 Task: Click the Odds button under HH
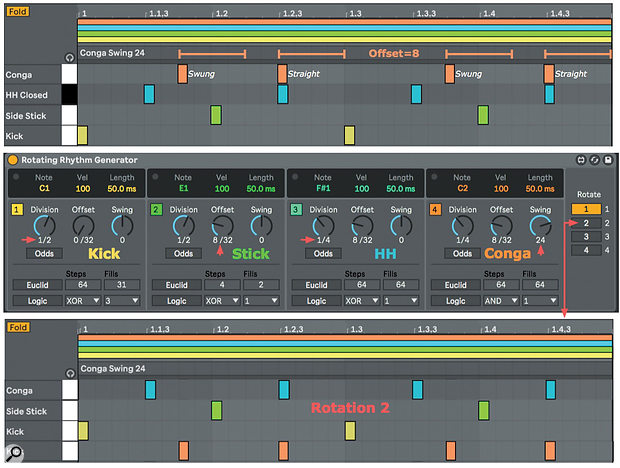coord(323,253)
